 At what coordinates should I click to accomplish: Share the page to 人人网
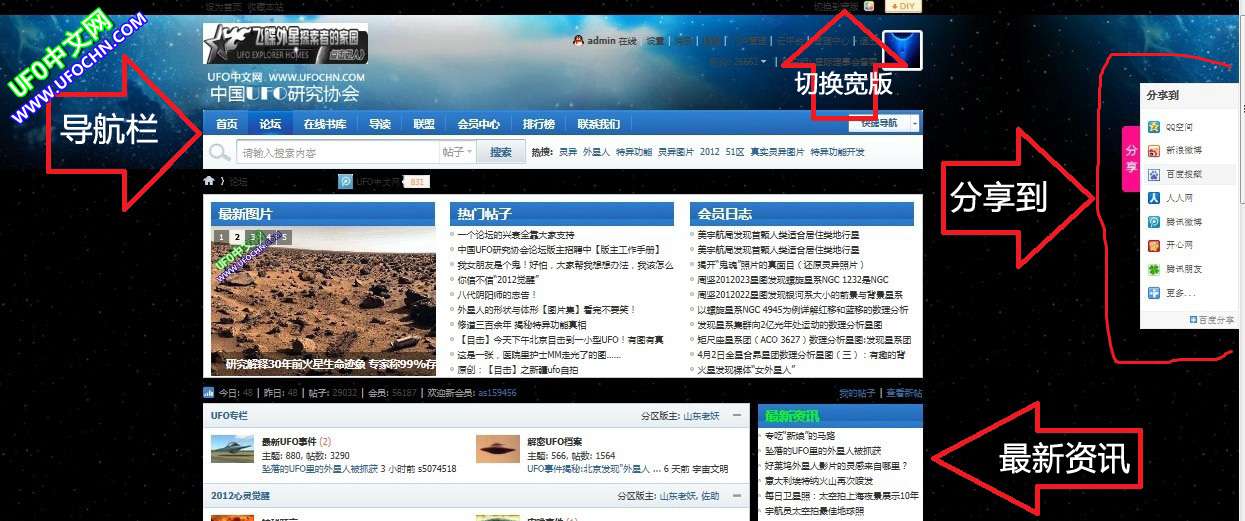tap(1154, 198)
